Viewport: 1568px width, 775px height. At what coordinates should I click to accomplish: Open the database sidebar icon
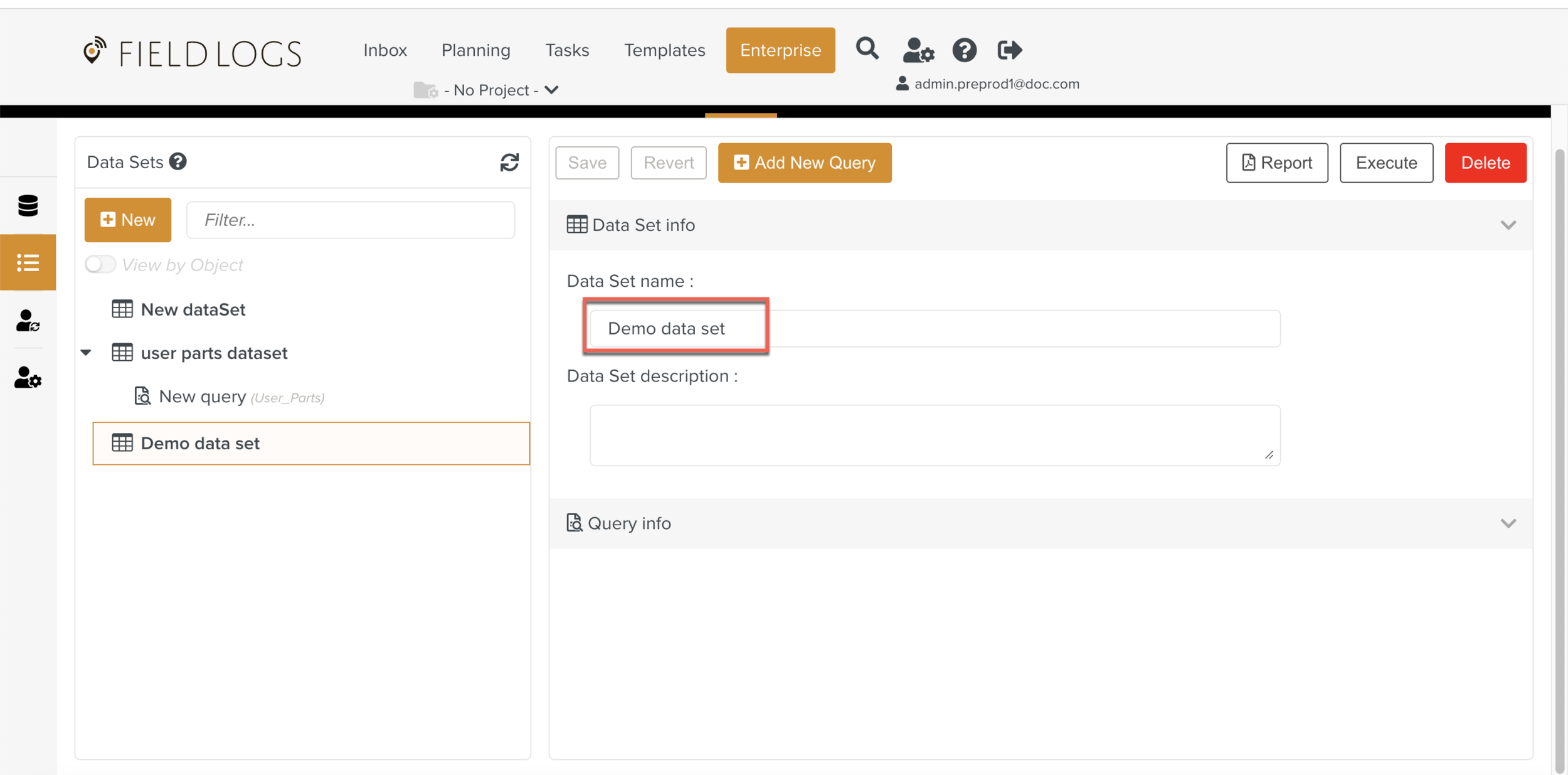pos(28,206)
